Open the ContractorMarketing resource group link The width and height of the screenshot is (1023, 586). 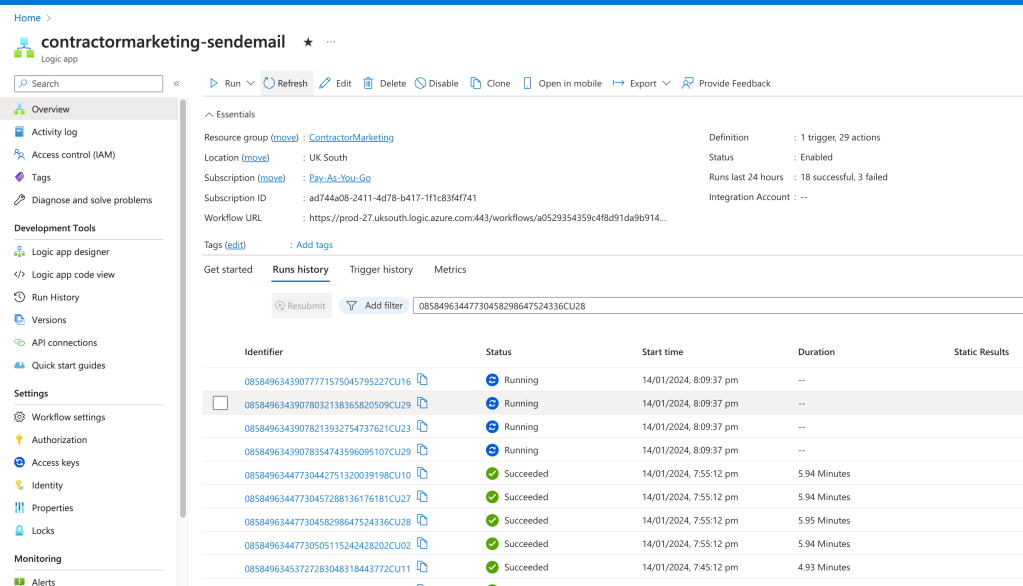(351, 138)
